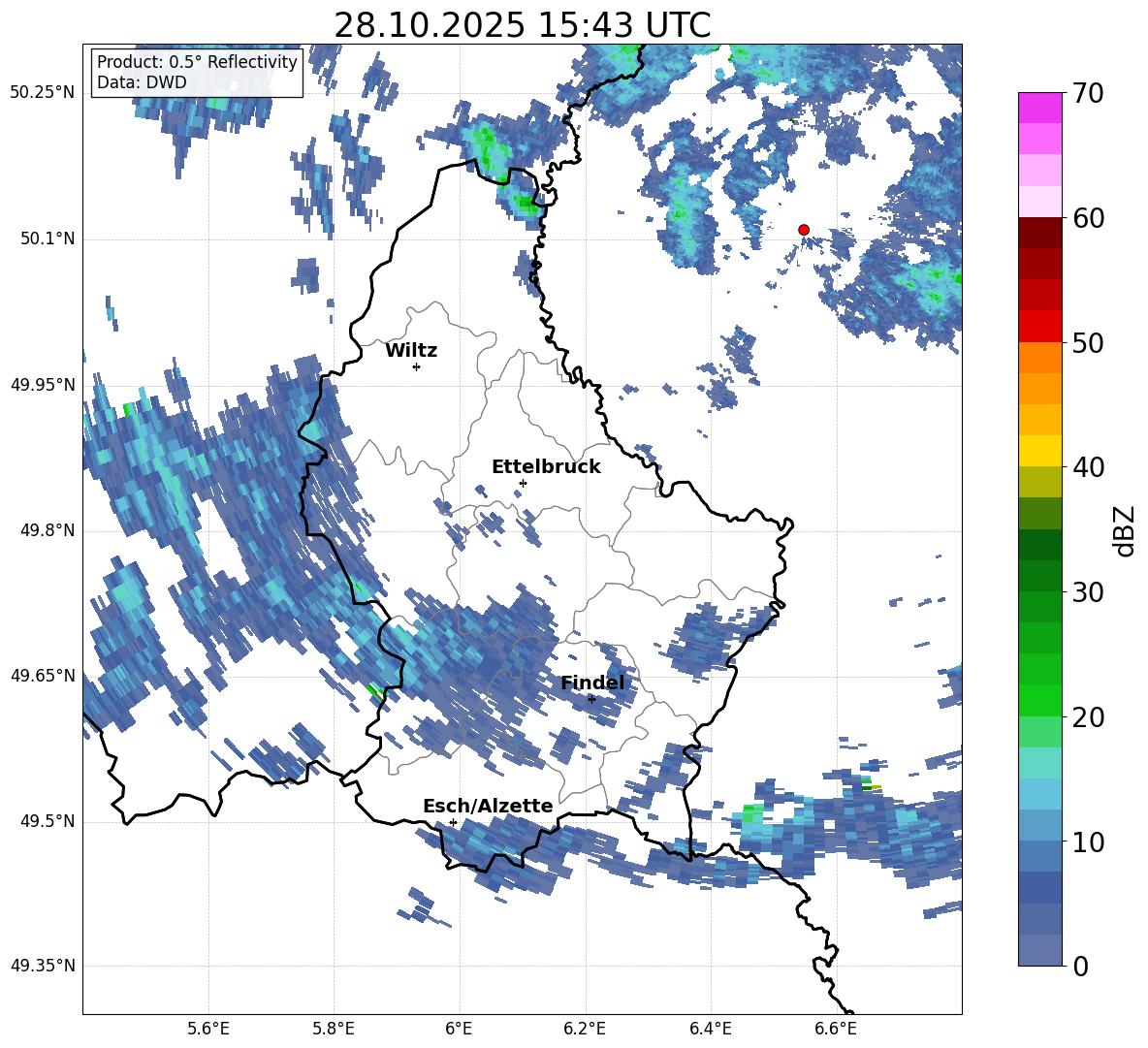This screenshot has width=1148, height=1048.
Task: Click the Product: 0.5° Reflectivity text
Action: click(x=197, y=61)
